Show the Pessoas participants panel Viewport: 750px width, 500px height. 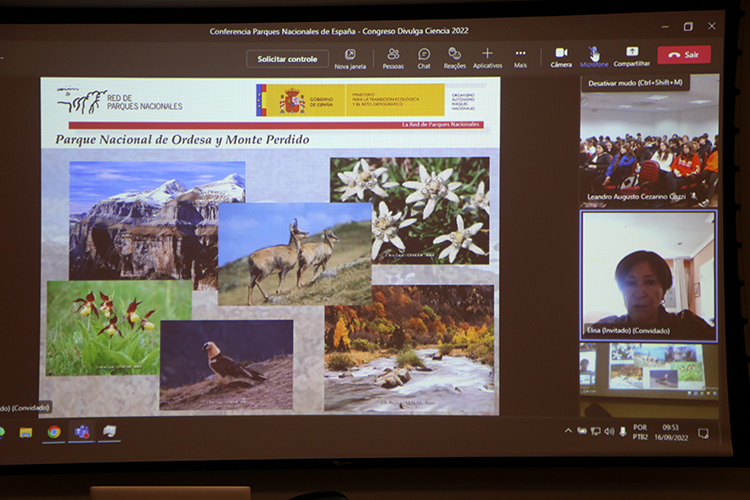[393, 59]
